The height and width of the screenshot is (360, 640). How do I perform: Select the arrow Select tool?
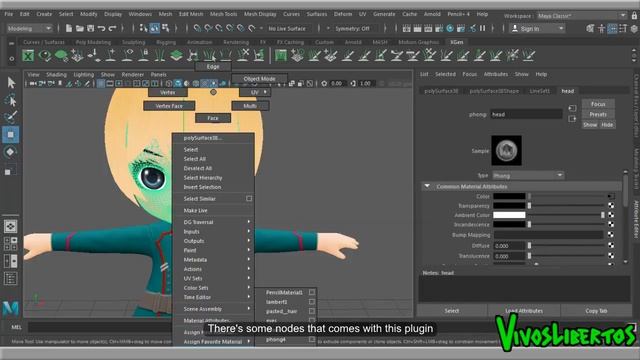pos(11,83)
